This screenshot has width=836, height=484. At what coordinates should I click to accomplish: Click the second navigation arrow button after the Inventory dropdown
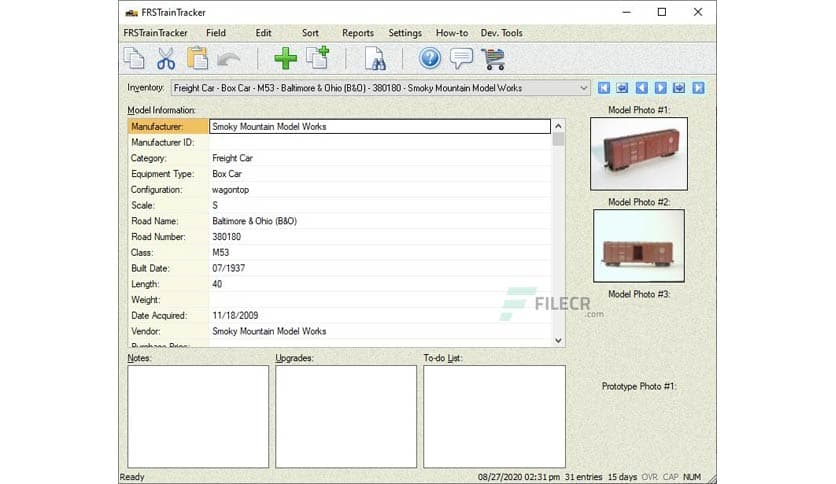622,88
